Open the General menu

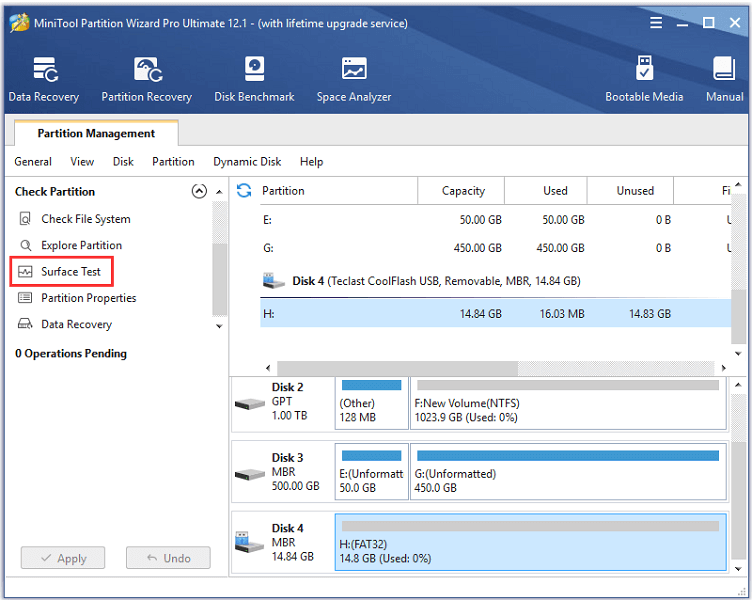coord(33,162)
